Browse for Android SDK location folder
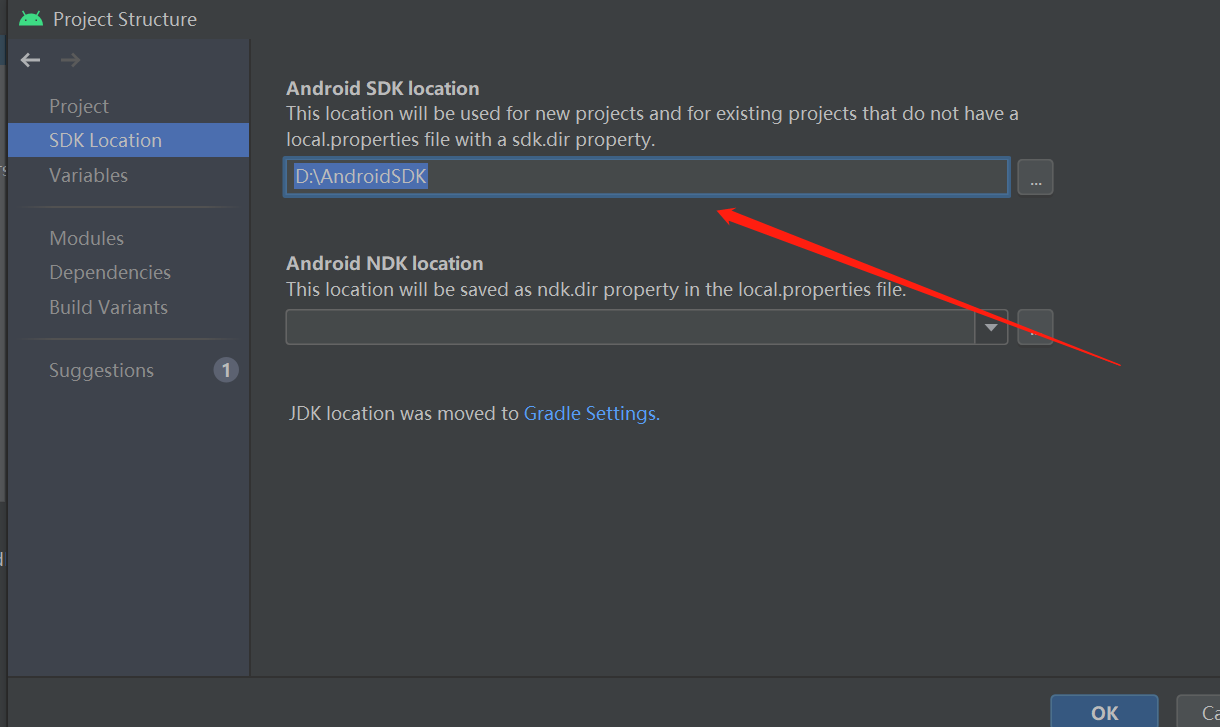Viewport: 1220px width, 727px height. click(x=1035, y=177)
